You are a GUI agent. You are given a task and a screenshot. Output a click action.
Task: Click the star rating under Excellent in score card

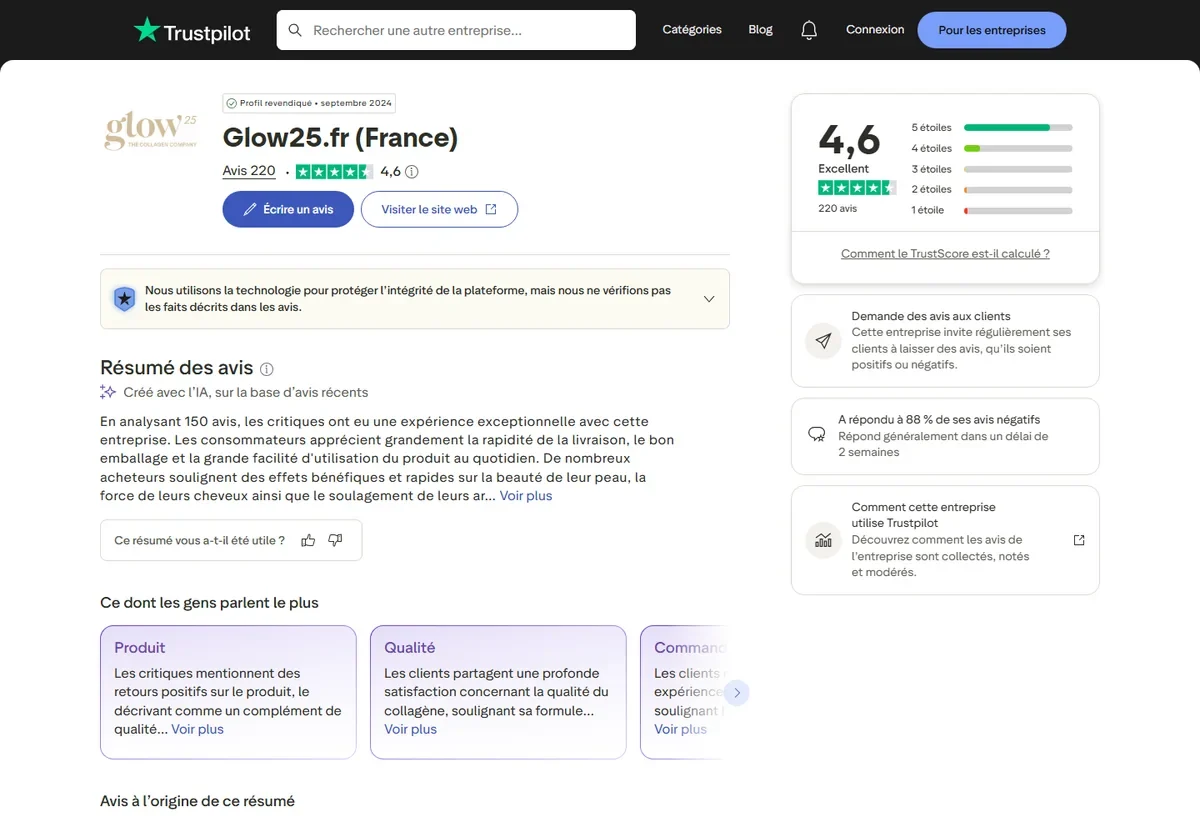point(857,188)
